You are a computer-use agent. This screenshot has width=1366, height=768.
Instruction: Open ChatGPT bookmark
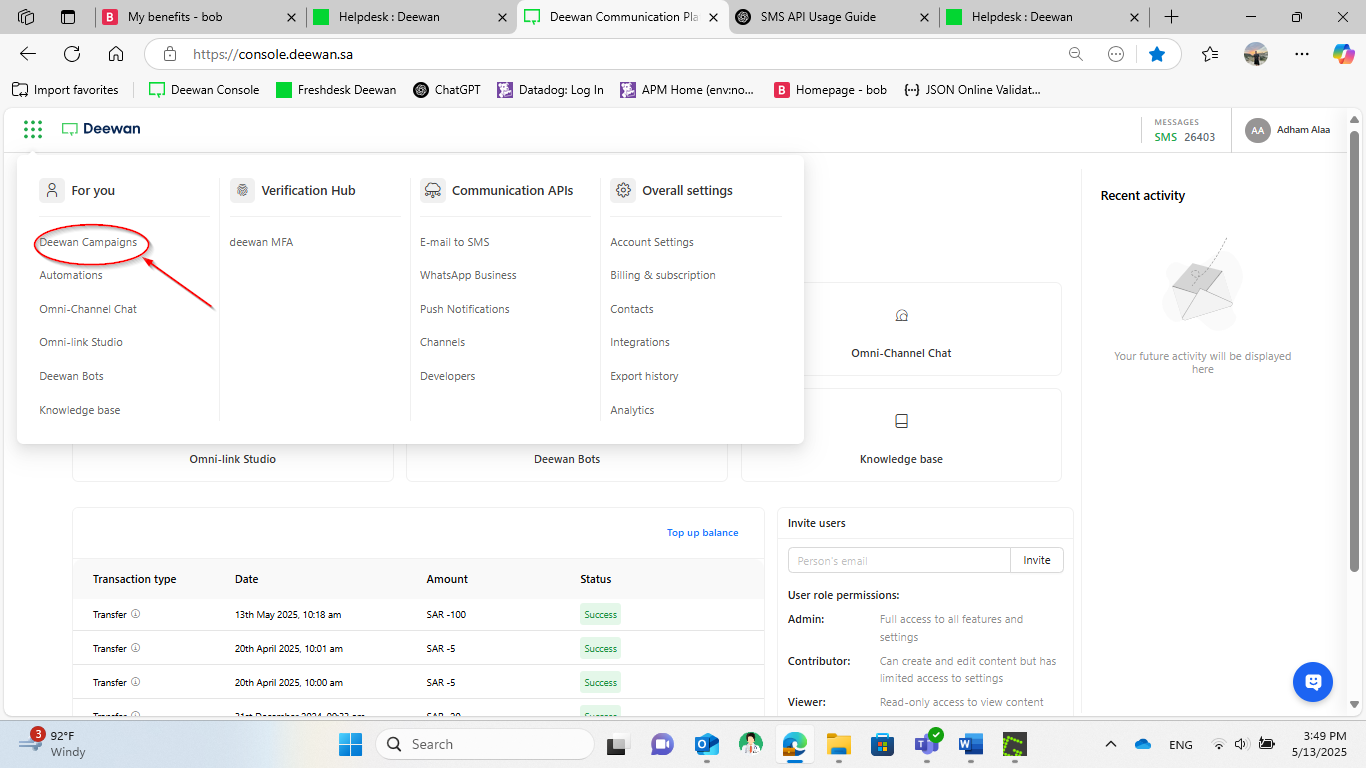click(447, 90)
